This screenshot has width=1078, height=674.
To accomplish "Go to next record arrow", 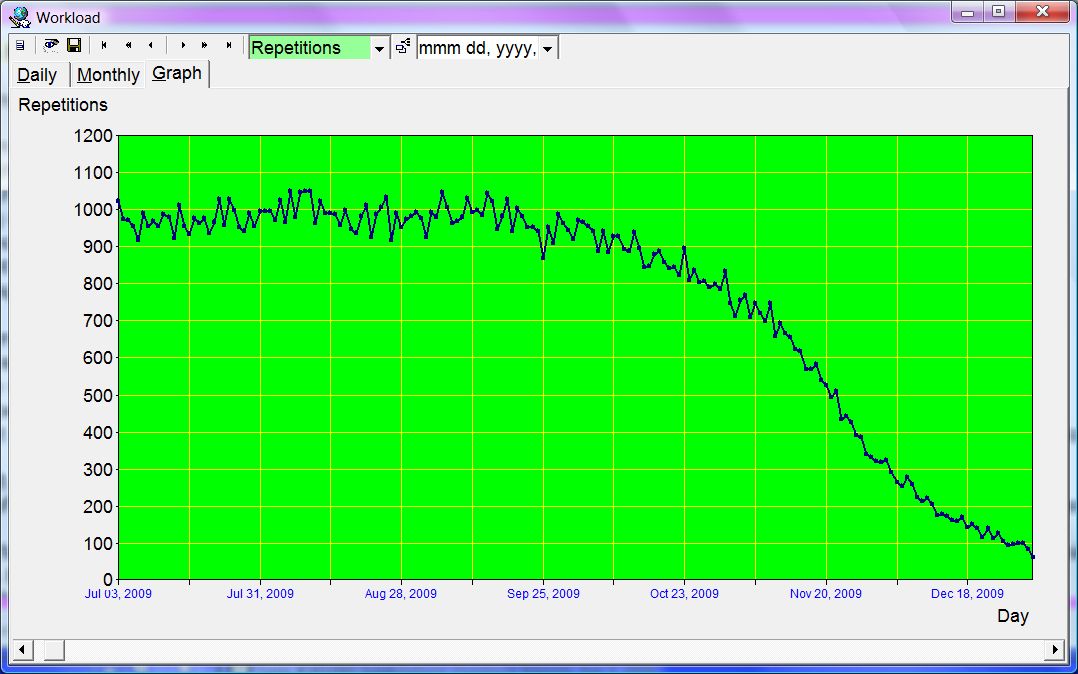I will (184, 45).
